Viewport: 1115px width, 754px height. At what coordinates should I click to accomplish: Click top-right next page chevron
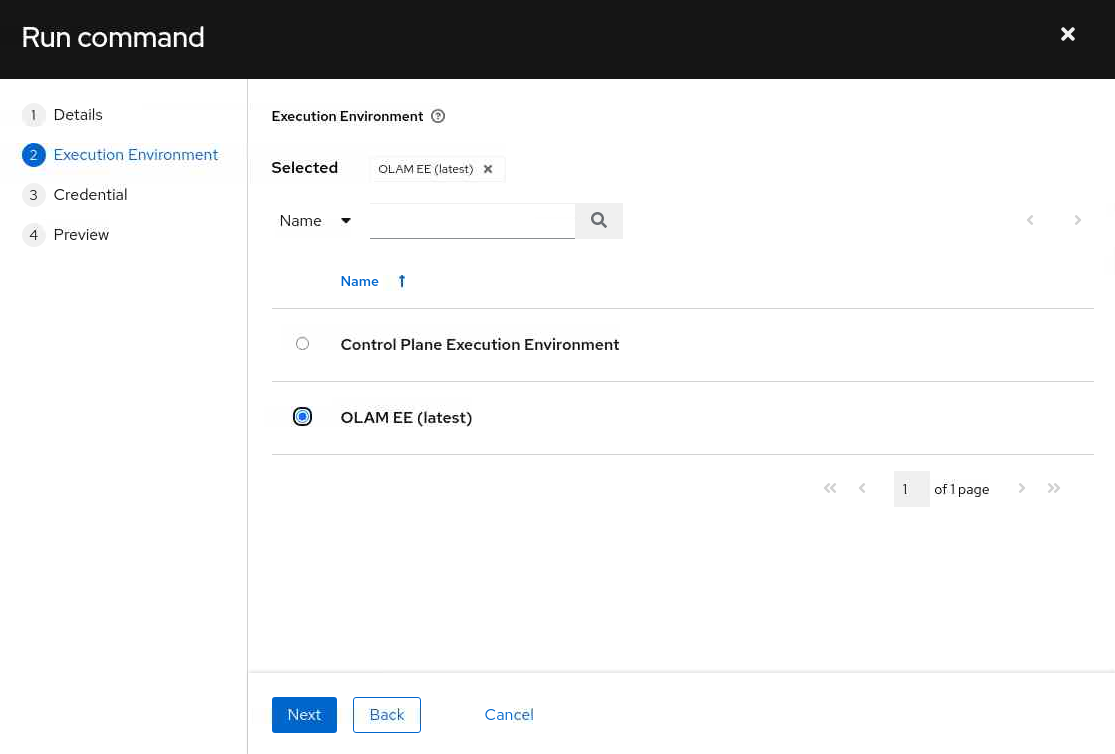(x=1078, y=221)
